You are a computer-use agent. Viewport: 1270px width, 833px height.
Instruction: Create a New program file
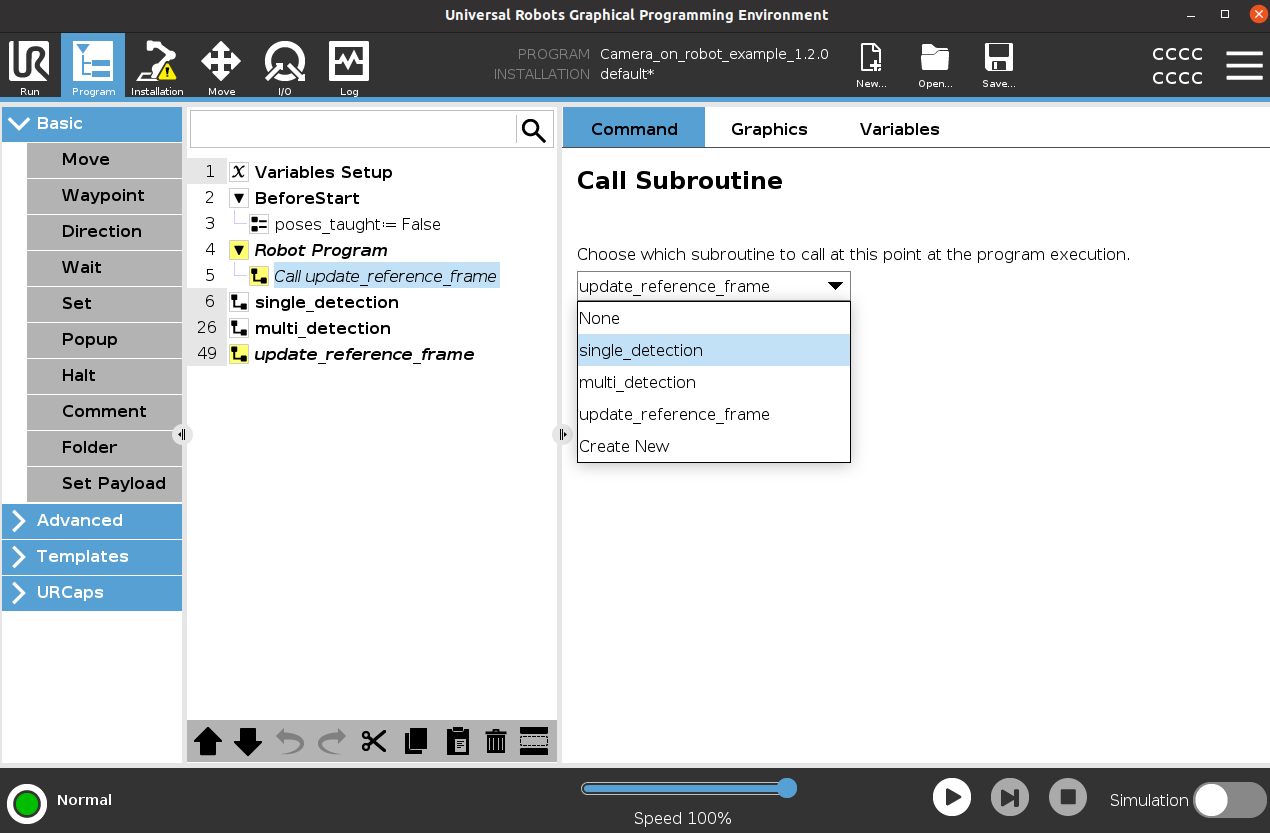point(871,66)
